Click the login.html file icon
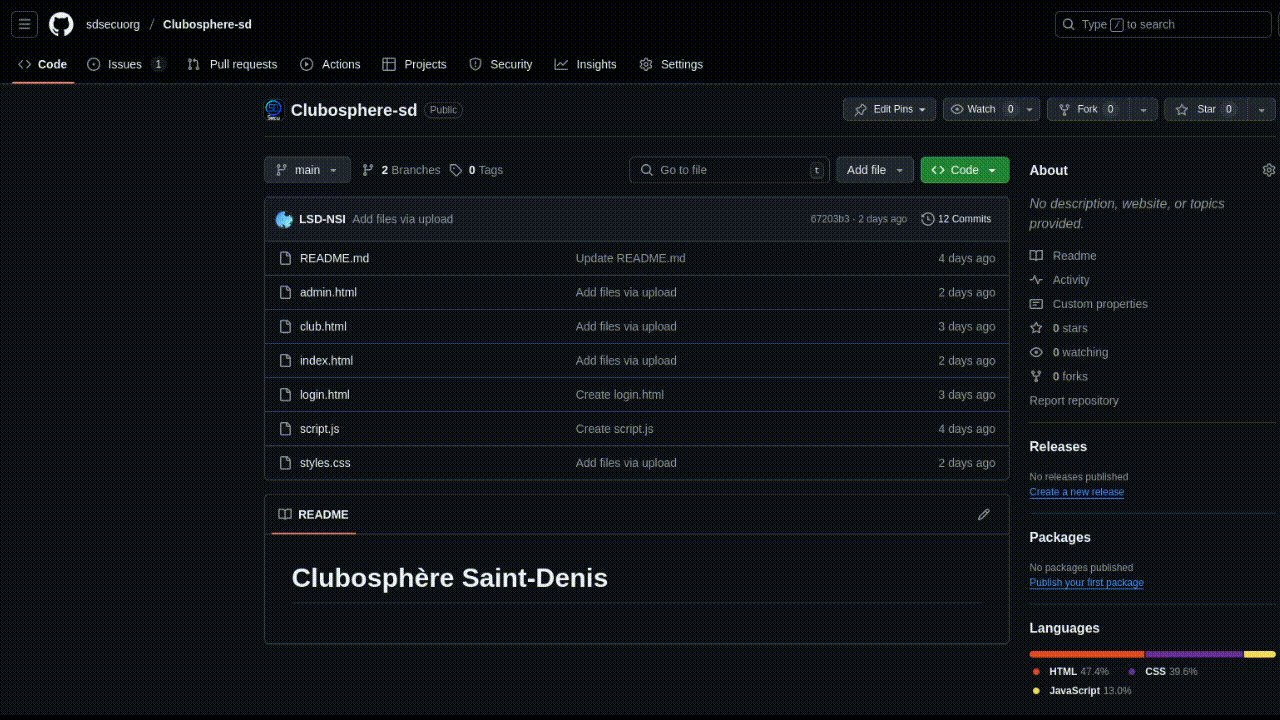 285,394
